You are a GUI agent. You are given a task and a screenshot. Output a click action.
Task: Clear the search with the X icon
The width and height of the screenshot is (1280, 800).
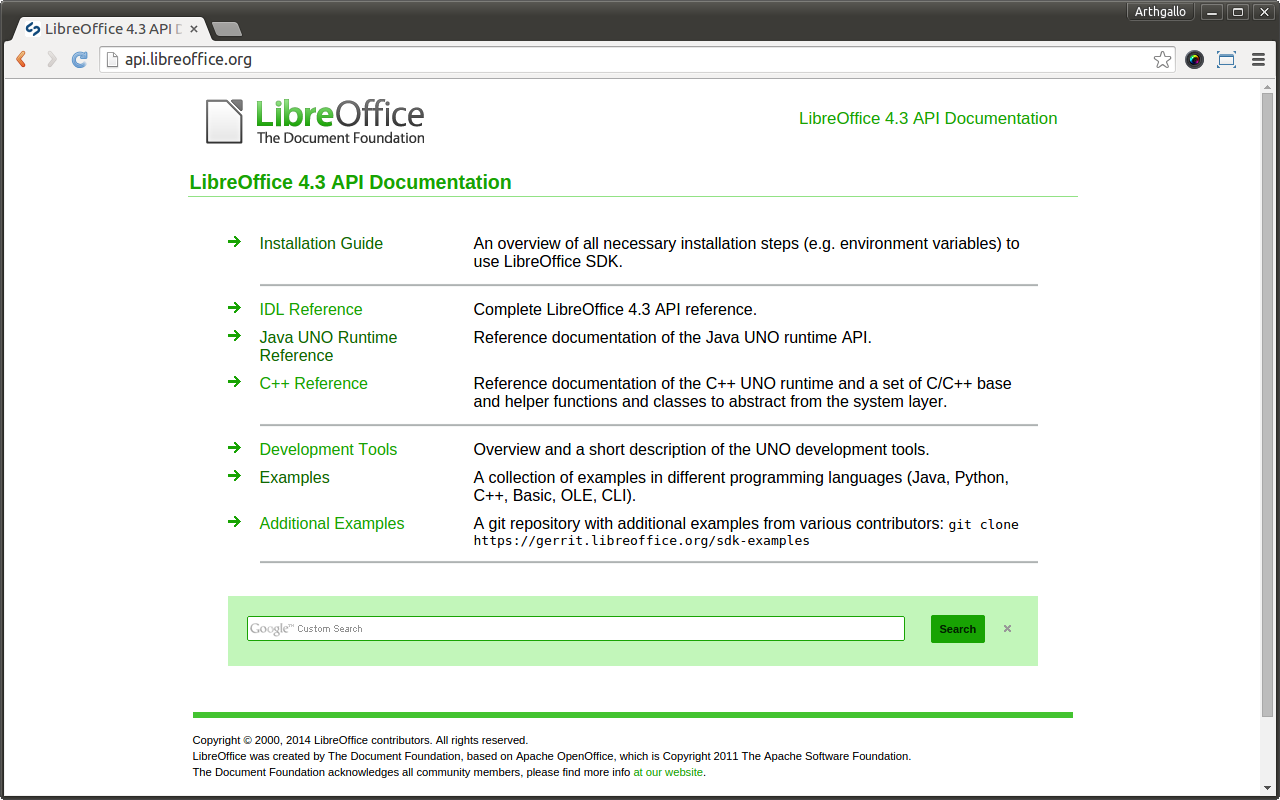pyautogui.click(x=1007, y=629)
